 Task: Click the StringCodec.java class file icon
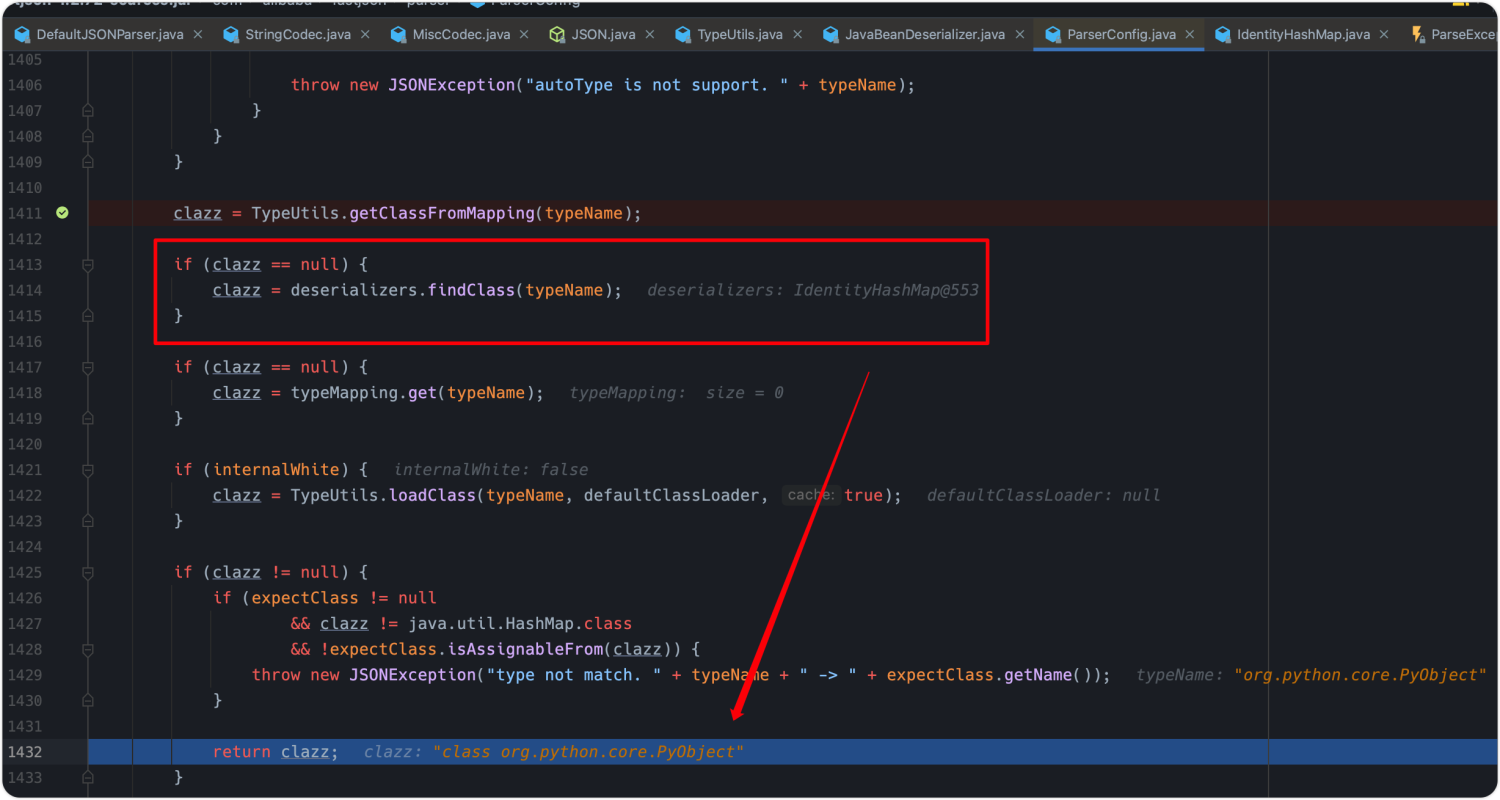pyautogui.click(x=231, y=34)
